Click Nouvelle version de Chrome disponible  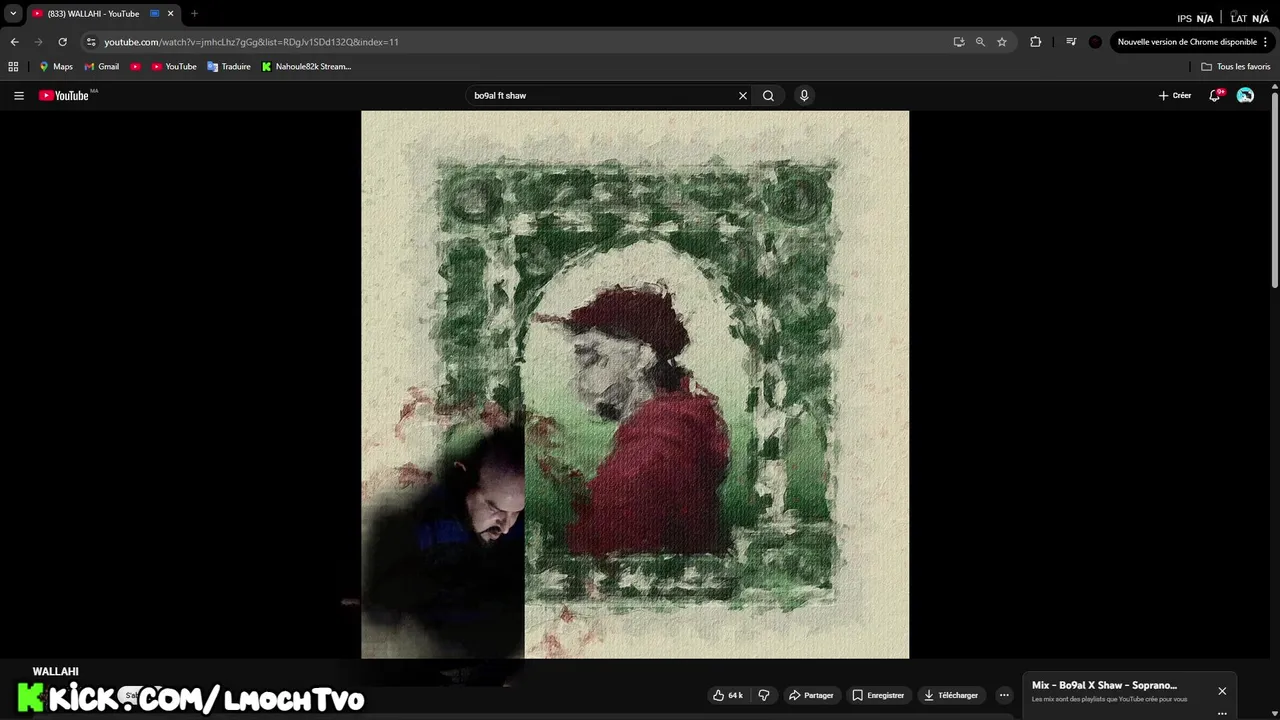click(1187, 42)
